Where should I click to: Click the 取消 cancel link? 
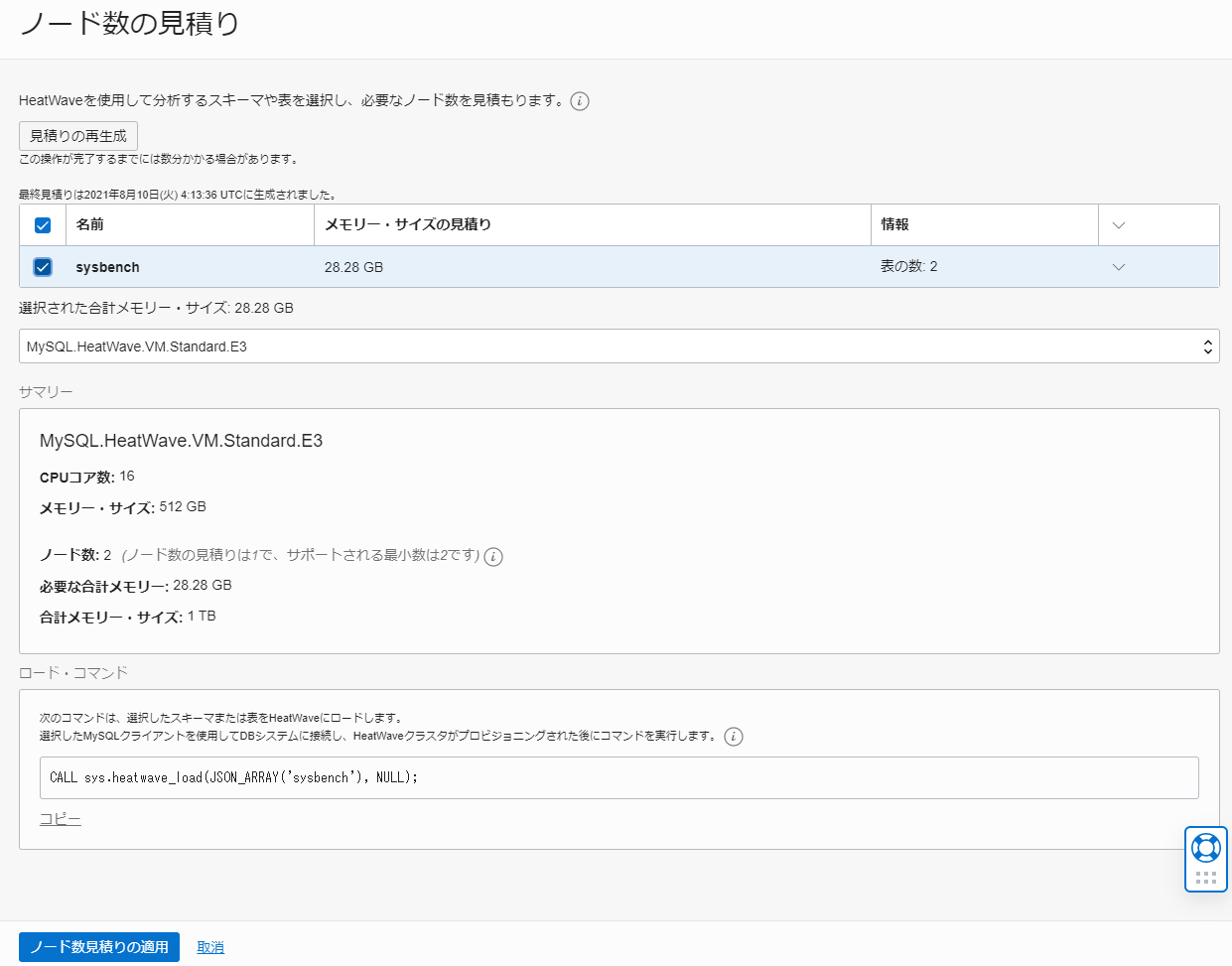click(x=210, y=947)
